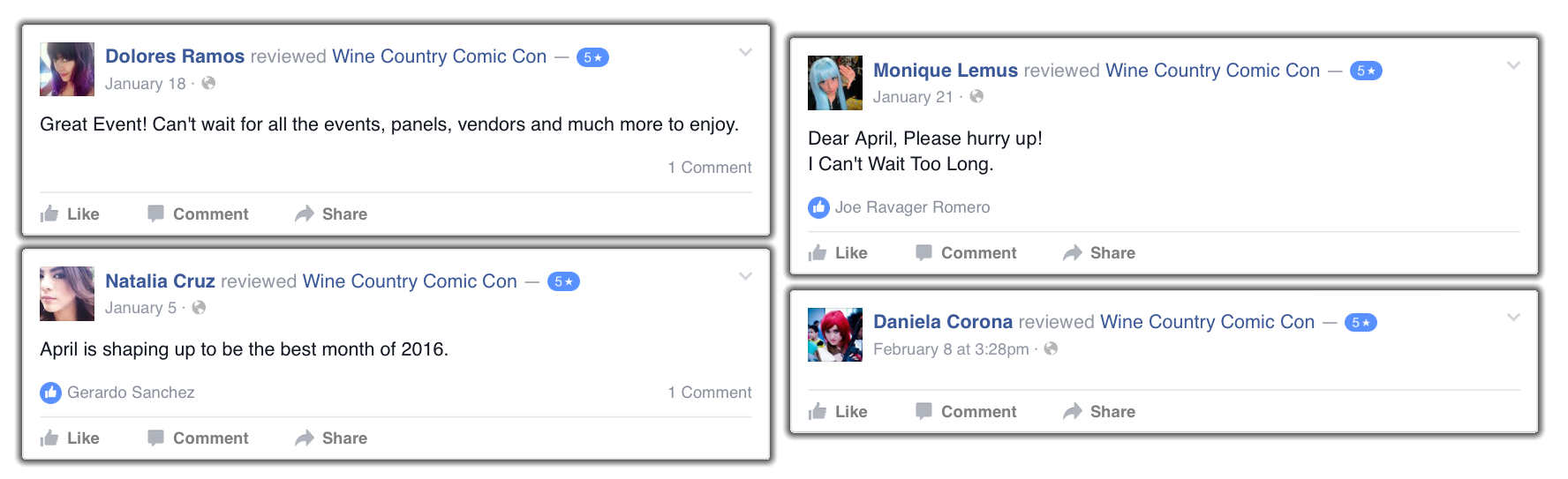Open Monique Lemus's profile picture thumbnail

[x=835, y=83]
